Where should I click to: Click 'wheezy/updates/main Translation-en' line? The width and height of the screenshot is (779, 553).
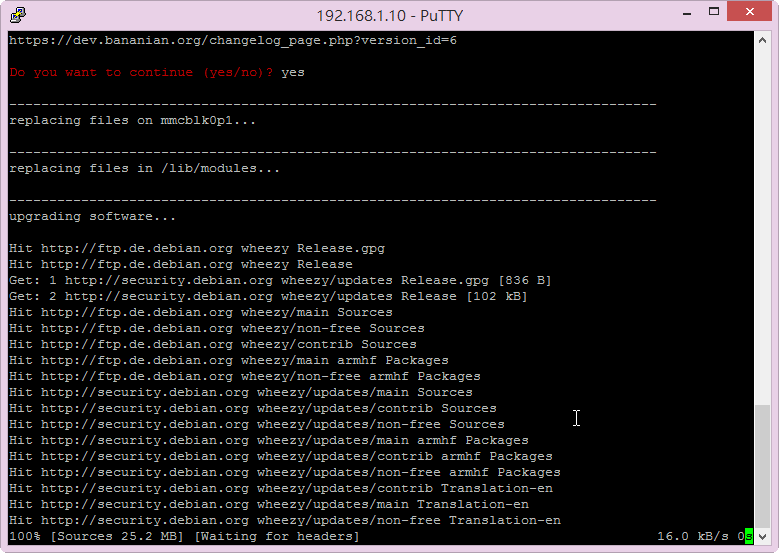pyautogui.click(x=269, y=504)
